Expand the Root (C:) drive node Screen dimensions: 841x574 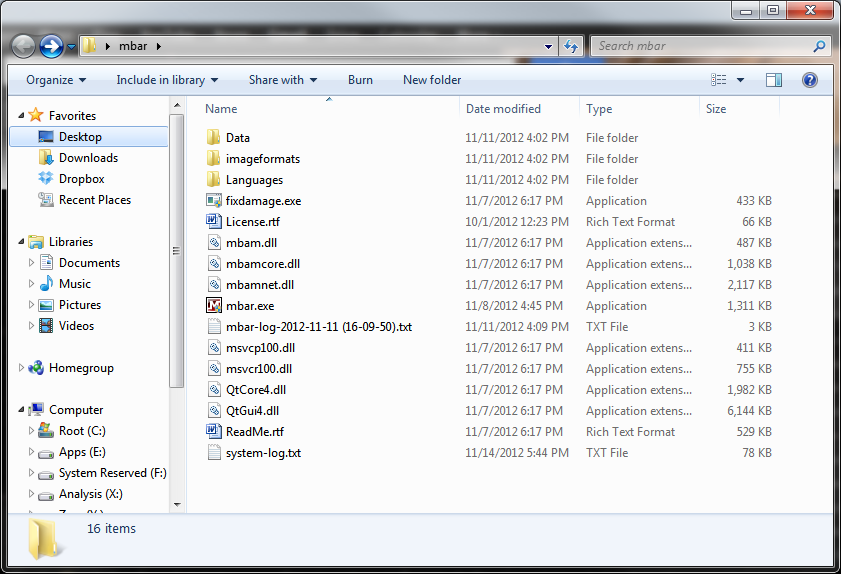[33, 431]
